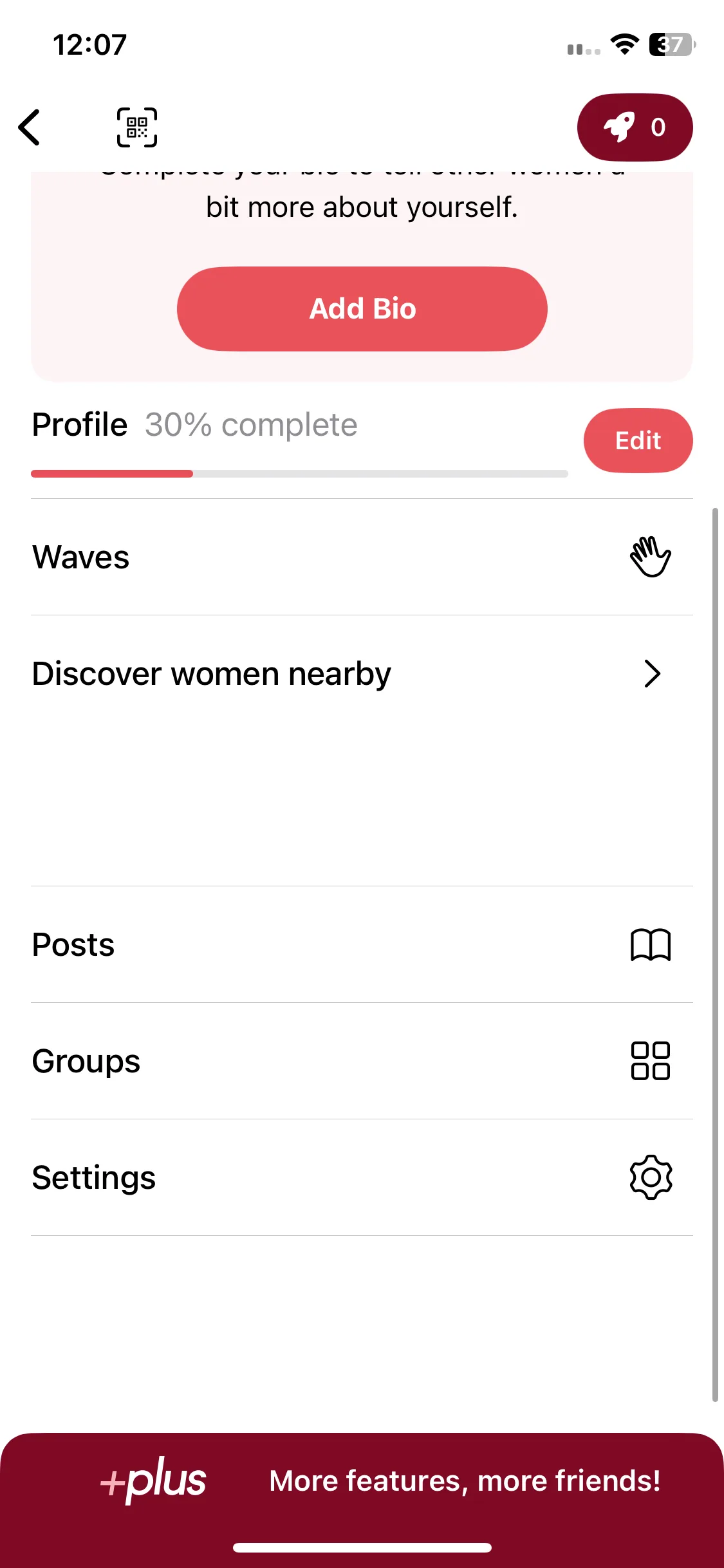Click the Edit profile button
Image resolution: width=724 pixels, height=1568 pixels.
point(638,441)
